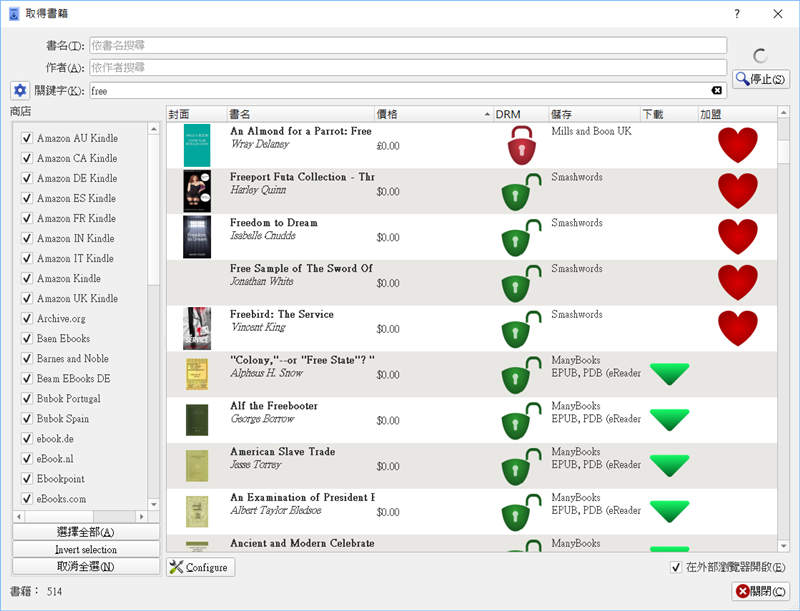Viewport: 800px width, 611px height.
Task: Click the store list vertical scrollbar
Action: click(x=154, y=300)
